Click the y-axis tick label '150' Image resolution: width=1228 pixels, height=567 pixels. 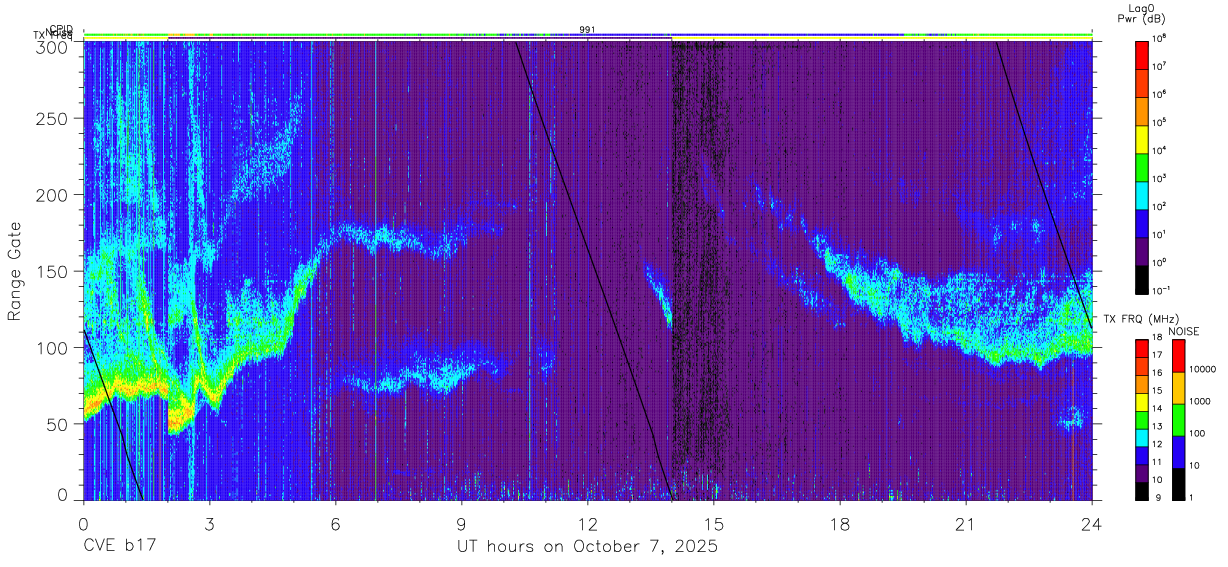[52, 271]
